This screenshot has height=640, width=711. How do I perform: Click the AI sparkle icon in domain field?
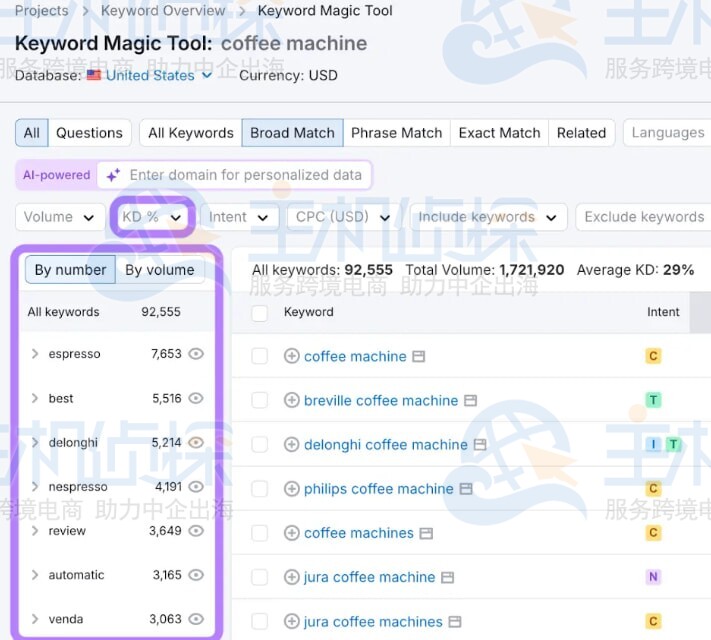(113, 175)
